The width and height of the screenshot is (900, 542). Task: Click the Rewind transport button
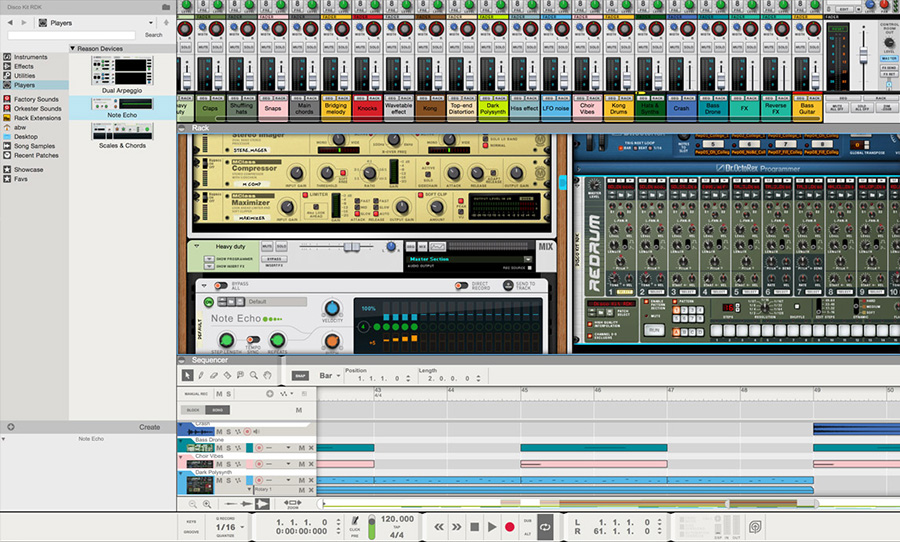point(439,526)
